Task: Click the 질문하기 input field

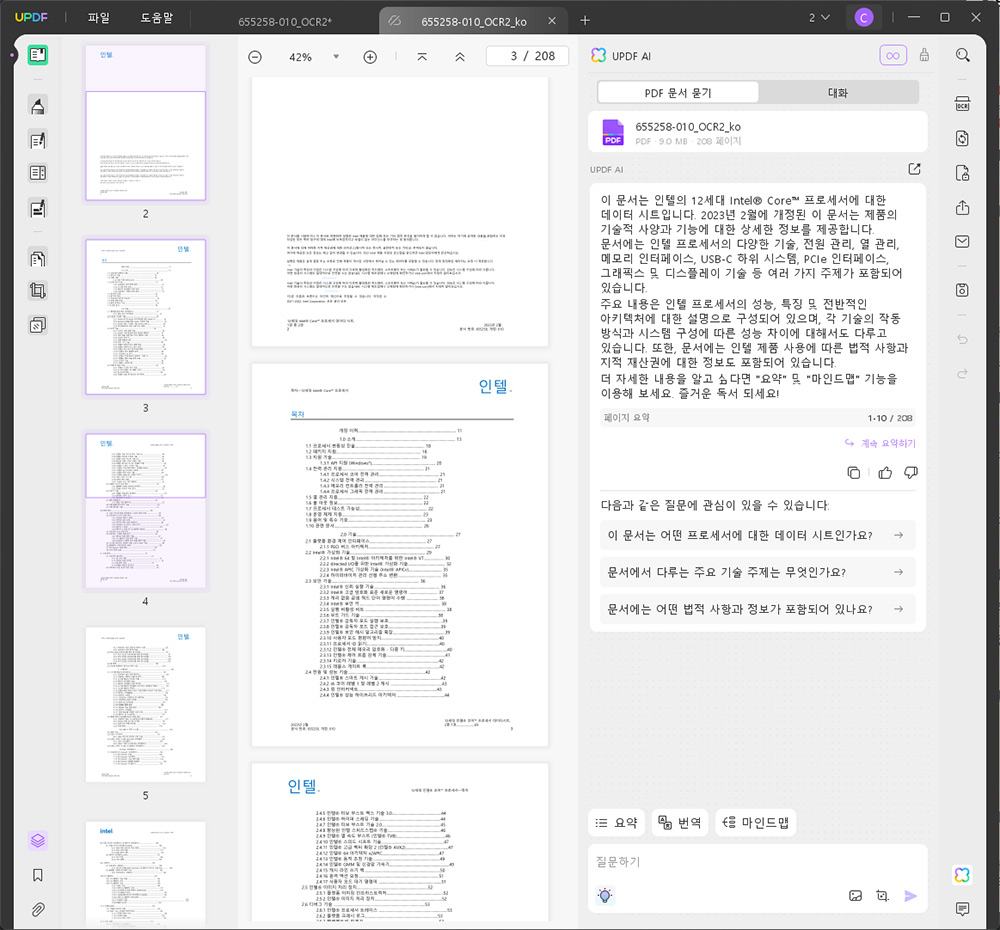Action: point(757,863)
